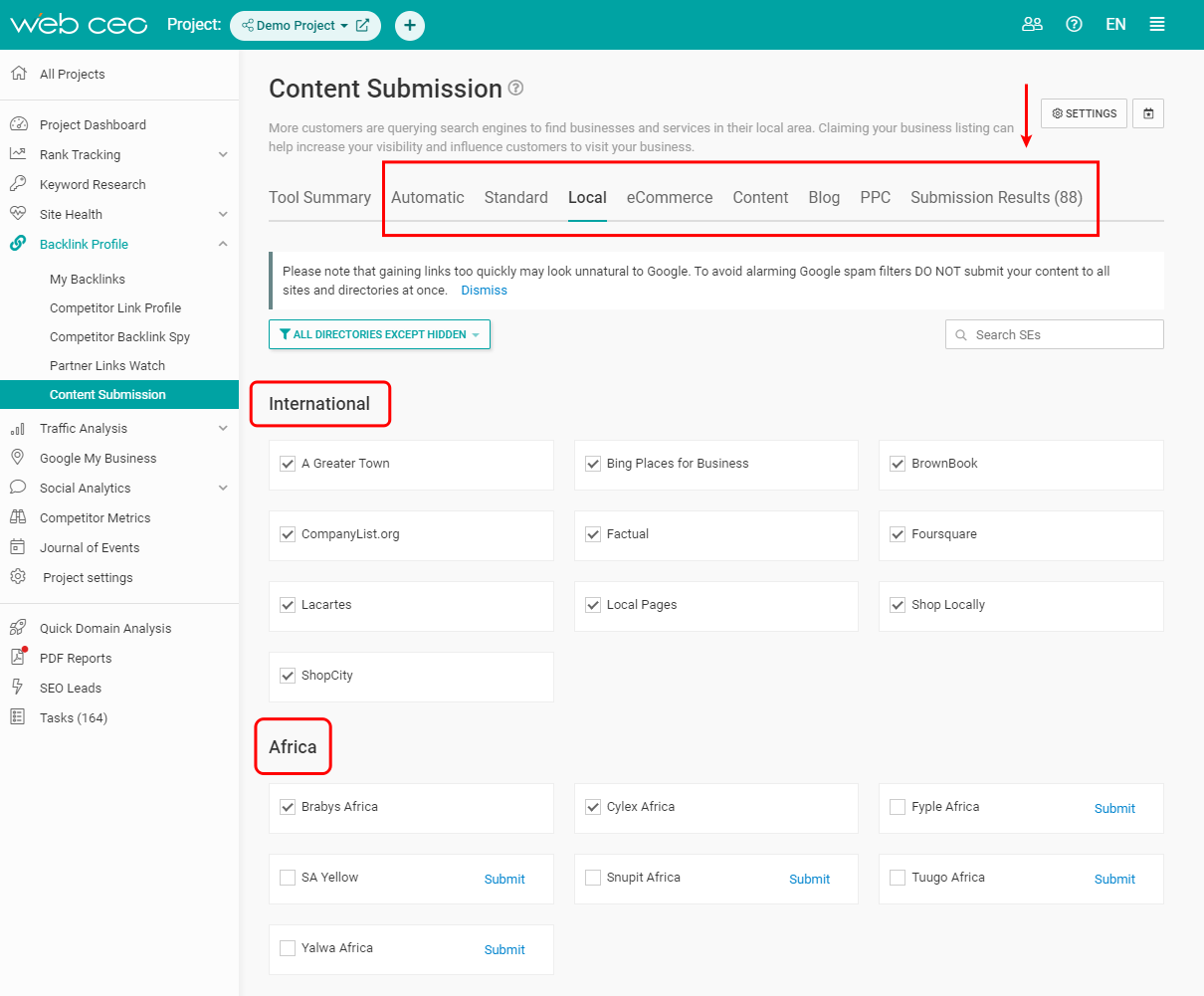Open the Demo Project dropdown
Image resolution: width=1204 pixels, height=996 pixels.
[295, 25]
